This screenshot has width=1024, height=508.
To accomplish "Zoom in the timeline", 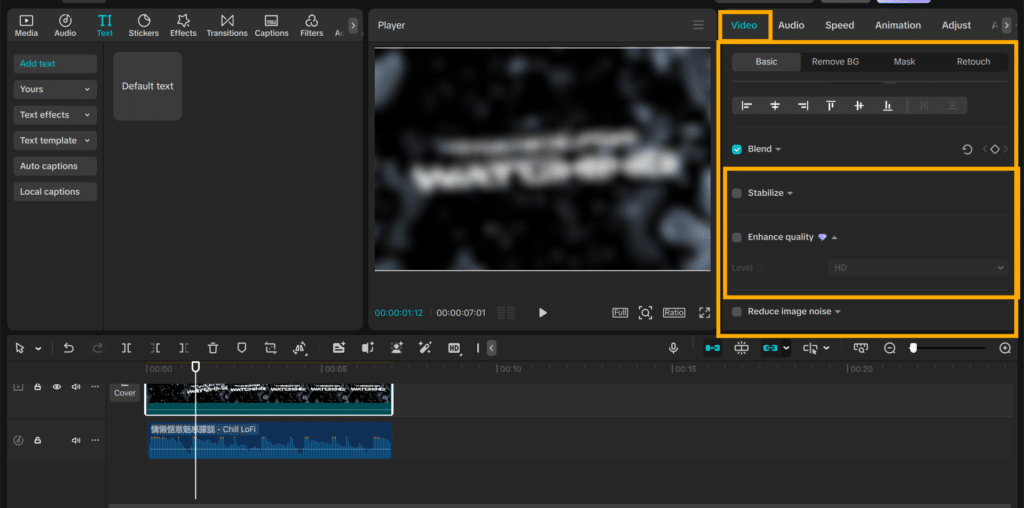I will (1005, 349).
